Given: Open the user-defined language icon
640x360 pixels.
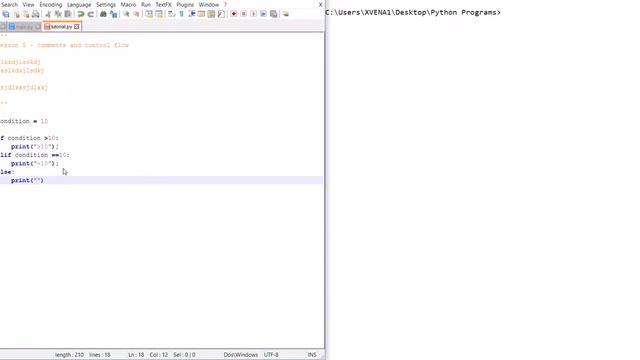Looking at the screenshot, I should click(x=201, y=14).
